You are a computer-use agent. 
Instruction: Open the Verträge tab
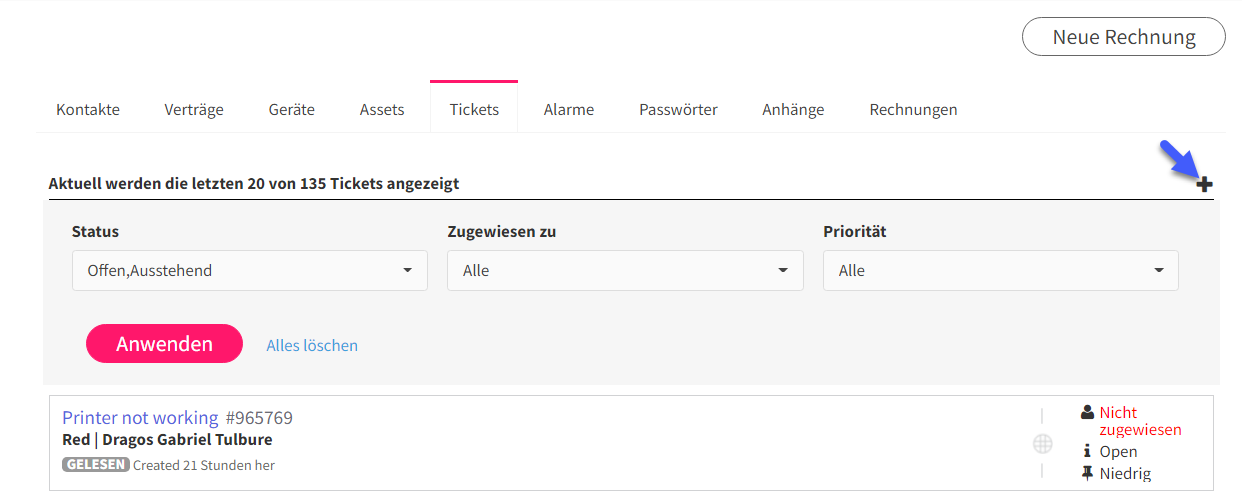[194, 110]
